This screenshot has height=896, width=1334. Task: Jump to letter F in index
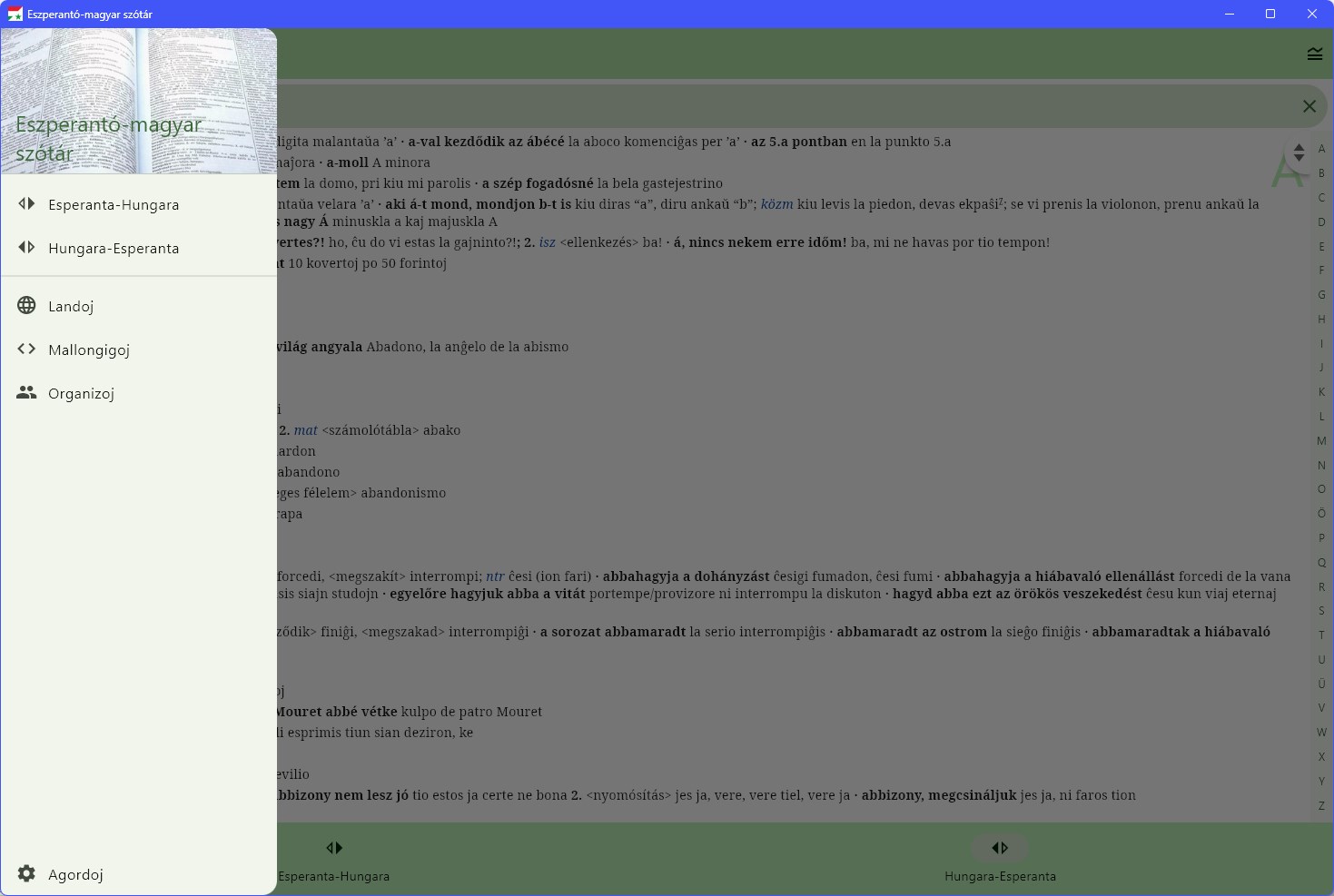pos(1321,271)
